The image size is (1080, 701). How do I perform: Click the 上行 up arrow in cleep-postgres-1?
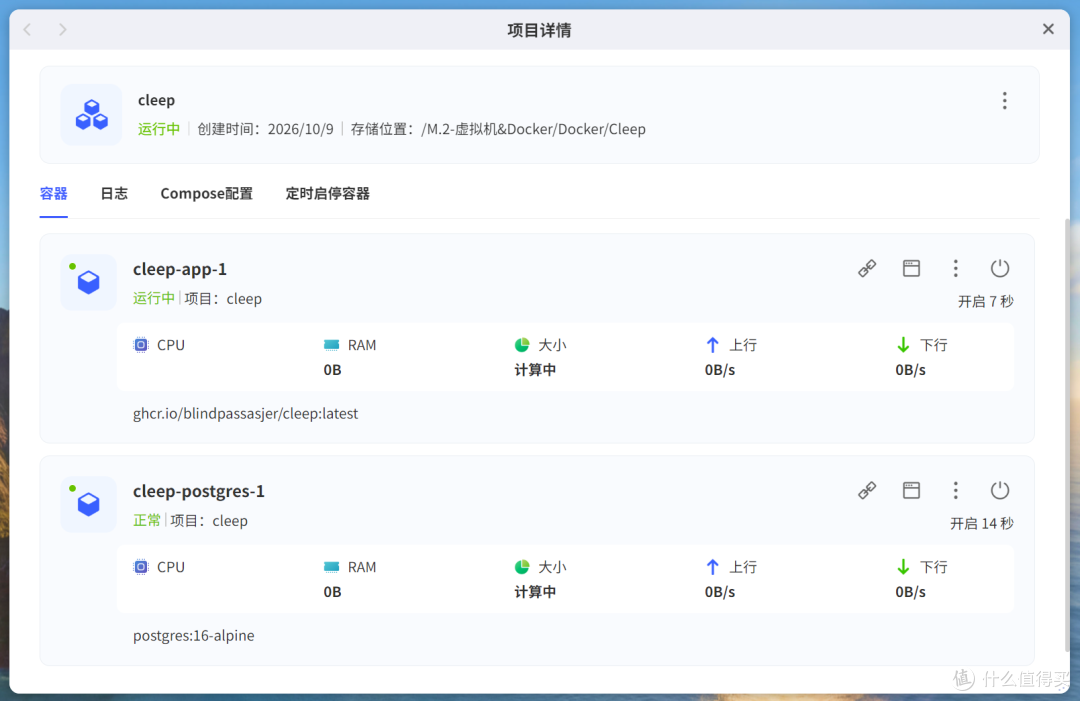[713, 567]
